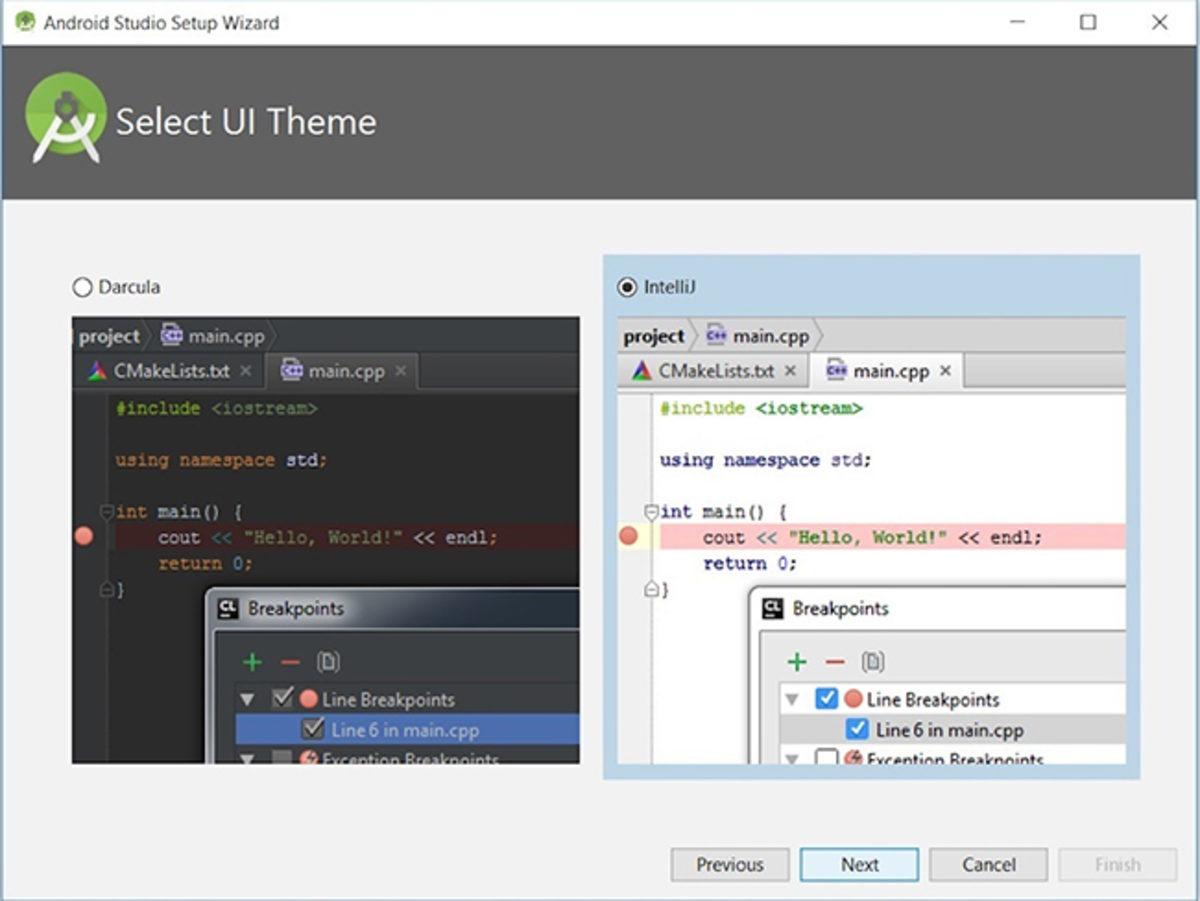Viewport: 1200px width, 901px height.
Task: Enable the Exception Breakpoints checkbox in IntelliJ panel
Action: [827, 758]
